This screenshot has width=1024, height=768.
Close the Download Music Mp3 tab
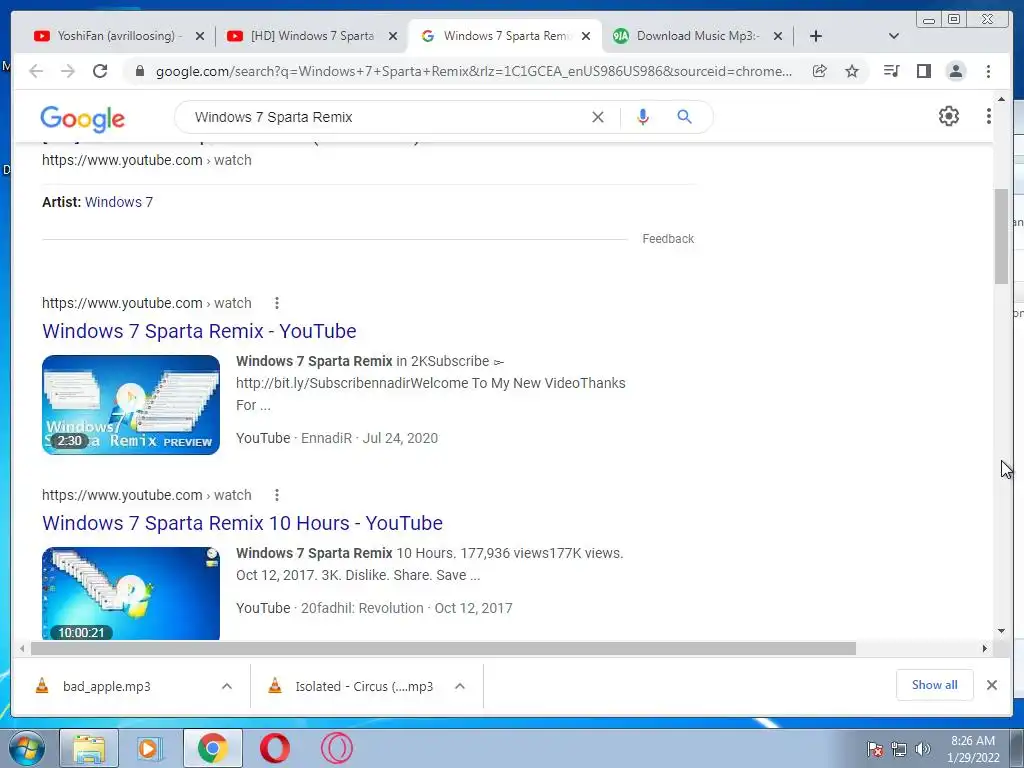pyautogui.click(x=778, y=36)
